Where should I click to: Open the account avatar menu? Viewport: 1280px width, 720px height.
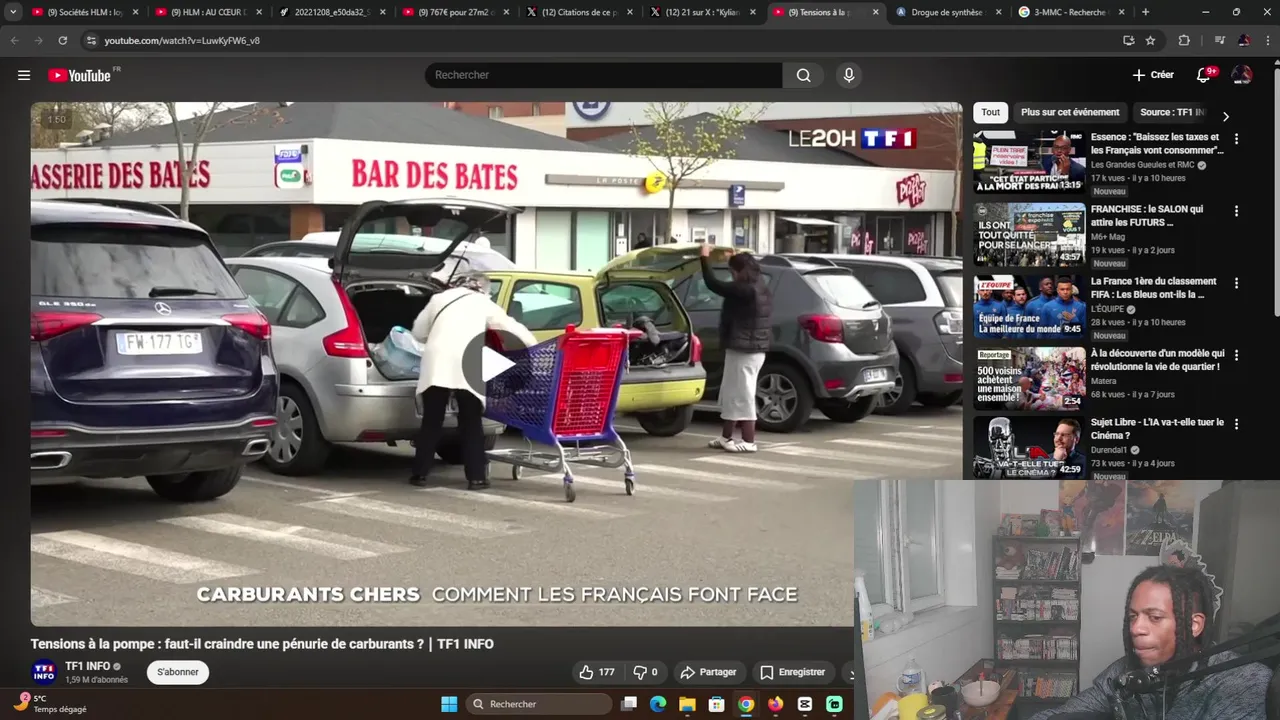coord(1242,75)
